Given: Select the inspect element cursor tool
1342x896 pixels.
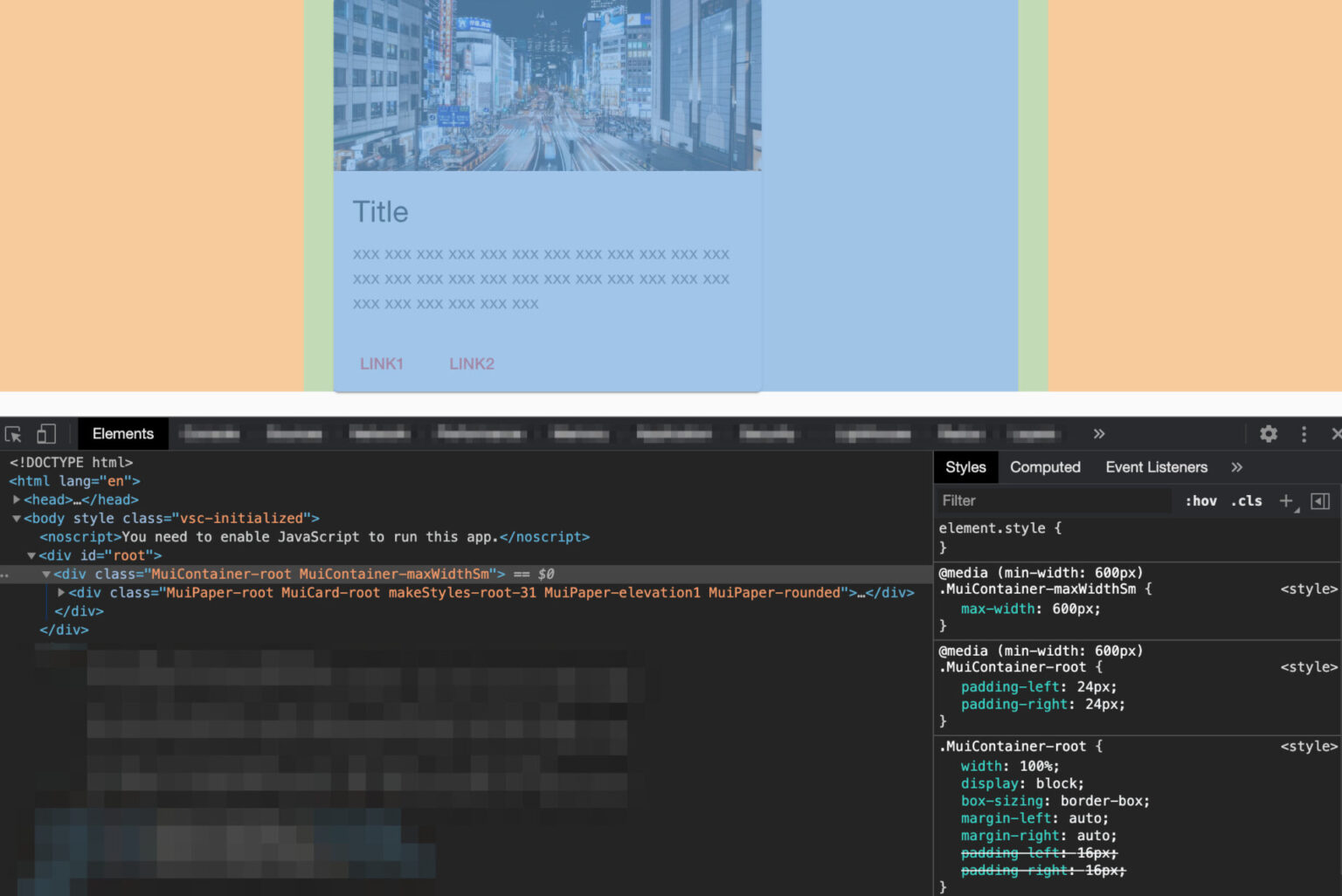Looking at the screenshot, I should coord(13,433).
